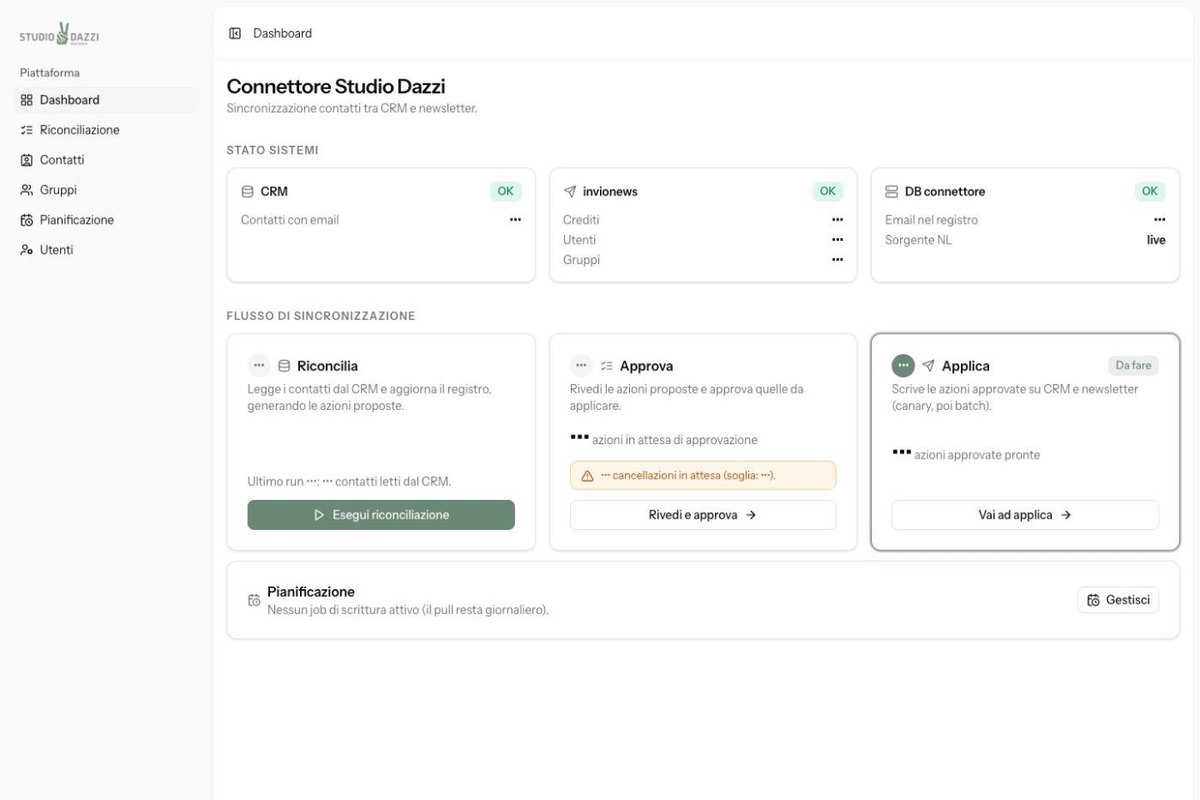This screenshot has width=1200, height=800.
Task: Click the Gruppi row in invionews card
Action: tap(703, 260)
